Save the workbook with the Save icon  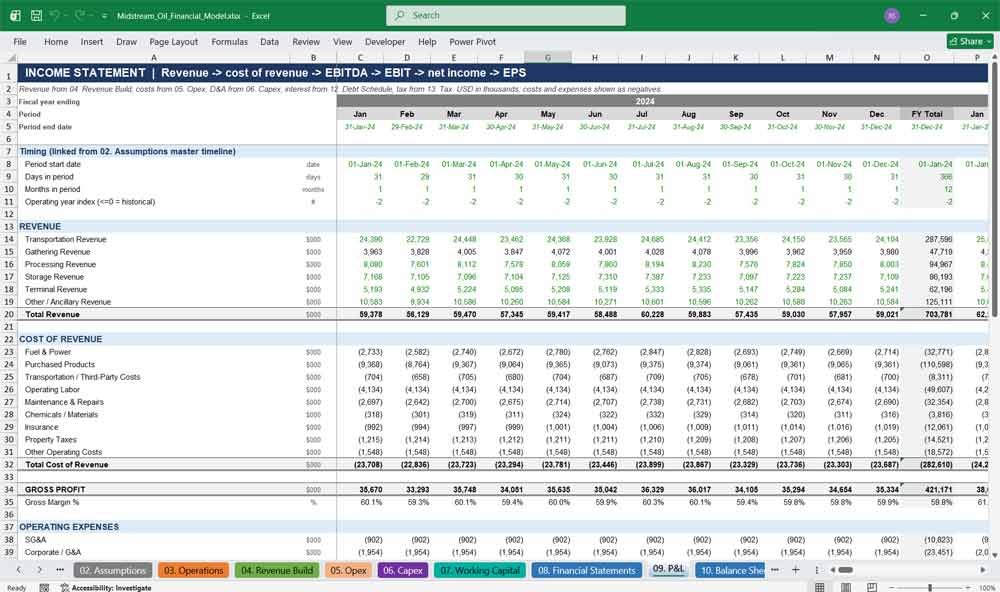pos(36,15)
